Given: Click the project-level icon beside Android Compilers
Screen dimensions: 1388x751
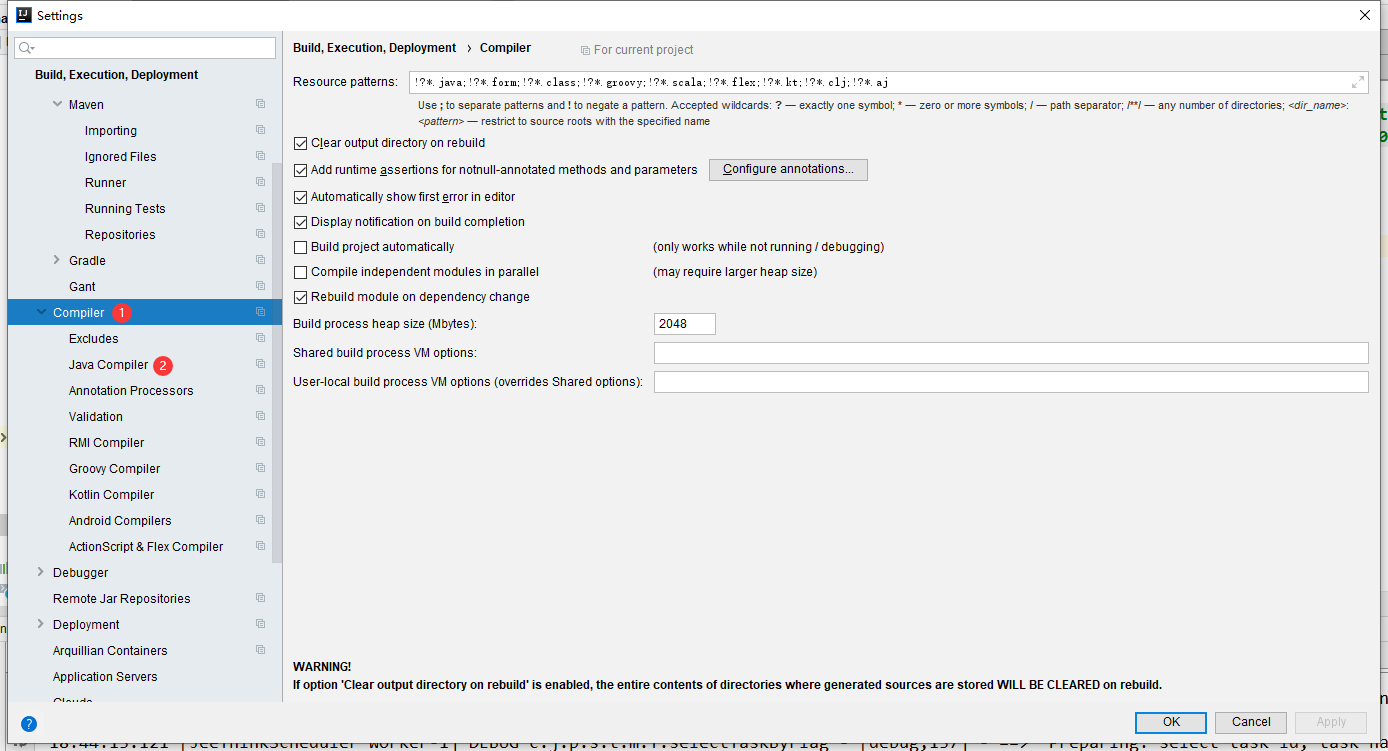Looking at the screenshot, I should pyautogui.click(x=260, y=520).
